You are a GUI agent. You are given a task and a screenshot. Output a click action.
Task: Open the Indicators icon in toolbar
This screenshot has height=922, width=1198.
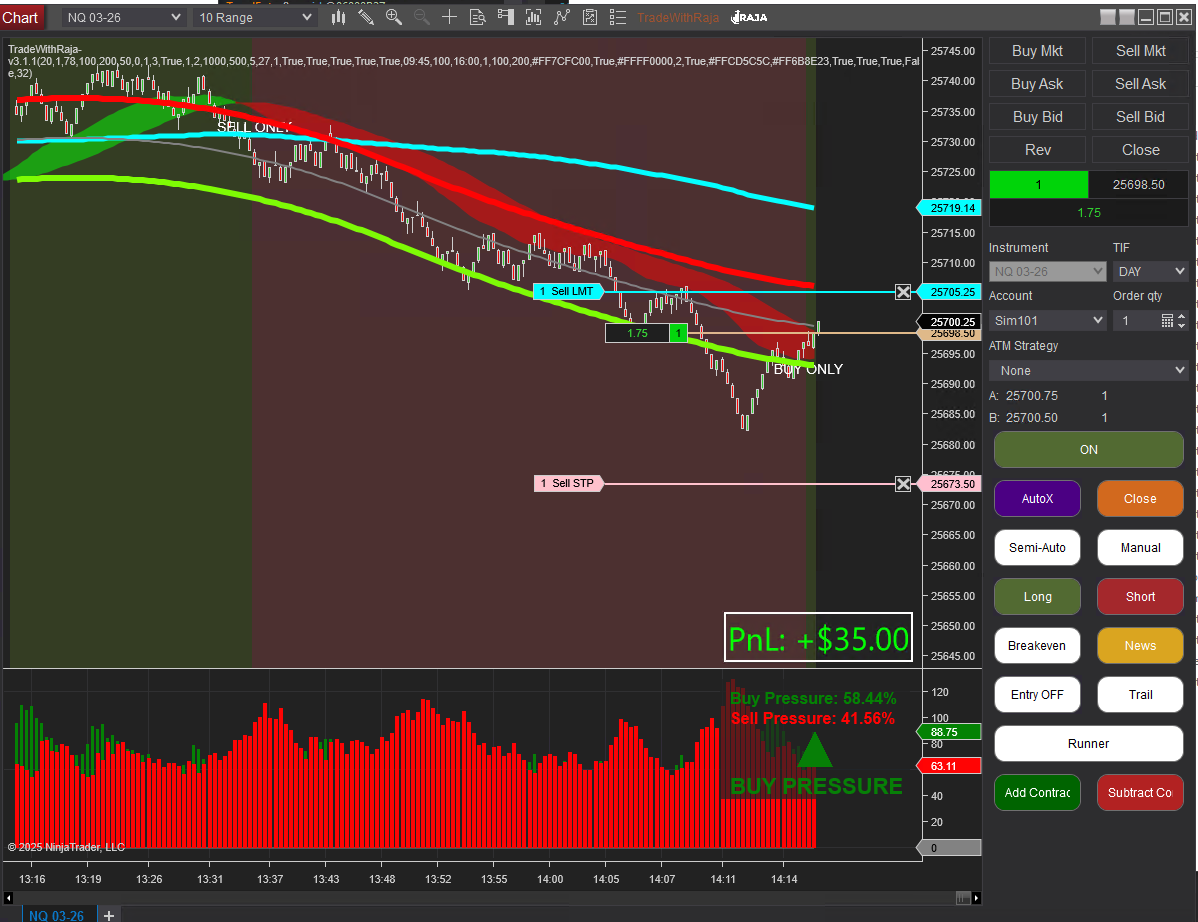pos(562,17)
